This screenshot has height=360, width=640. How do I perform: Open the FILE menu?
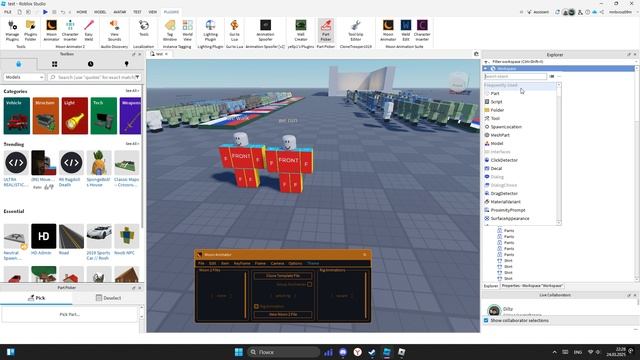(8, 12)
